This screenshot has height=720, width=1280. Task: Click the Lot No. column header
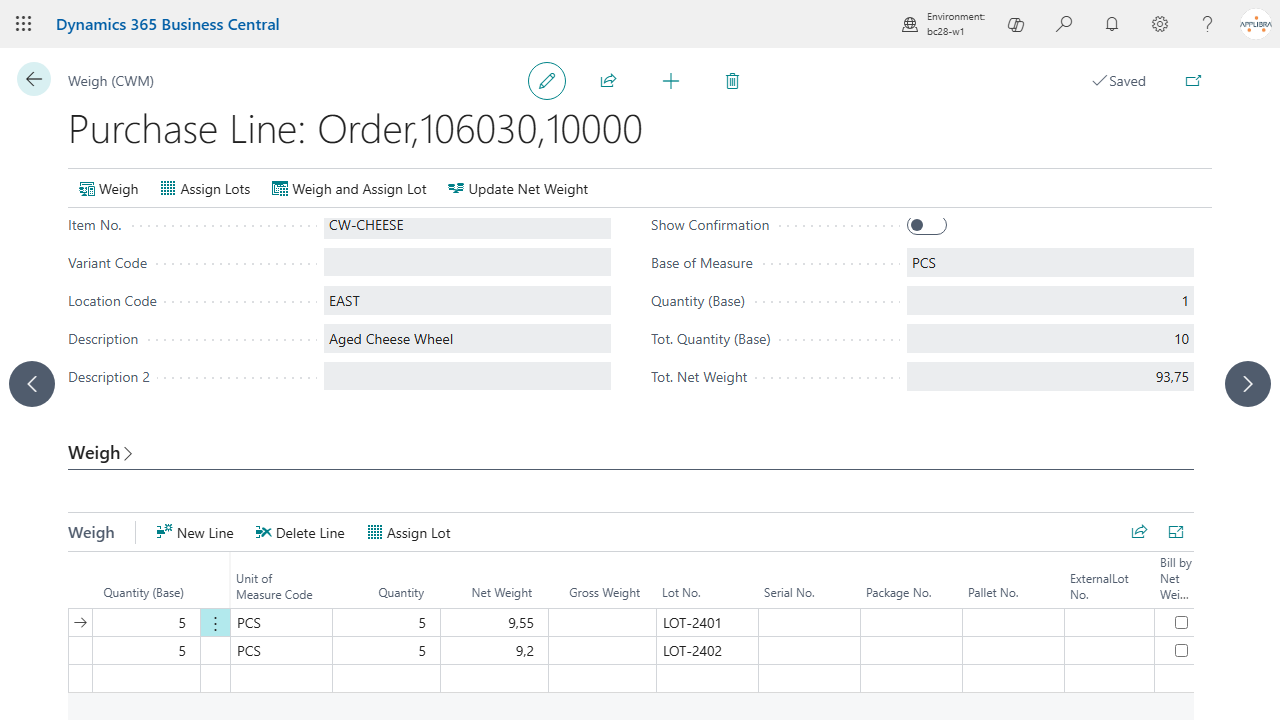pos(681,593)
